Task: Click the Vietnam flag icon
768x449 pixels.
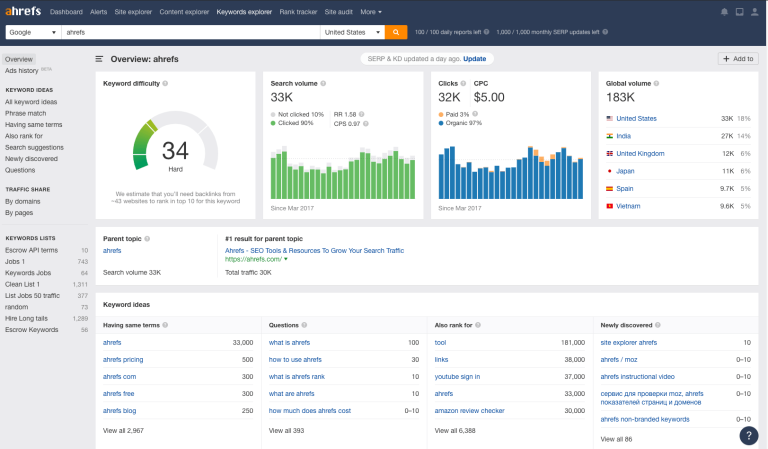Action: click(609, 206)
